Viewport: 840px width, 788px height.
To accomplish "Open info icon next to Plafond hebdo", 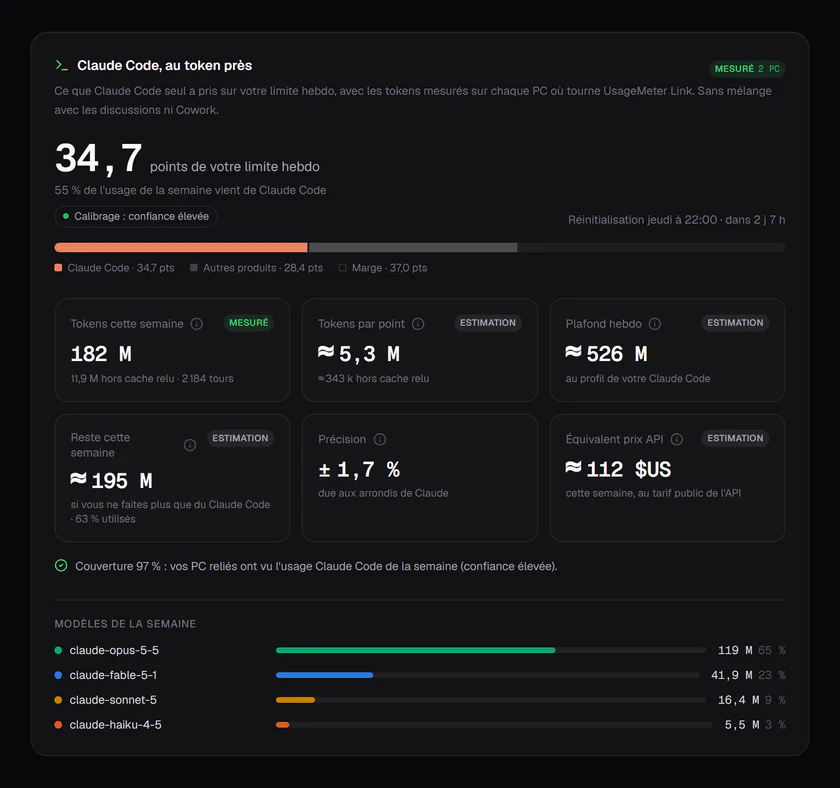I will click(x=655, y=324).
